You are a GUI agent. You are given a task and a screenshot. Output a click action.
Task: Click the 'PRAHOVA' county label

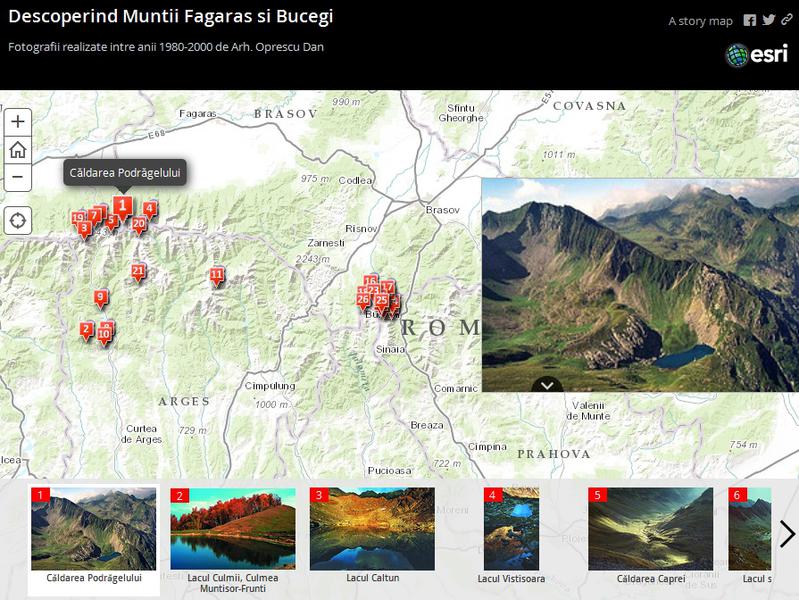[554, 454]
